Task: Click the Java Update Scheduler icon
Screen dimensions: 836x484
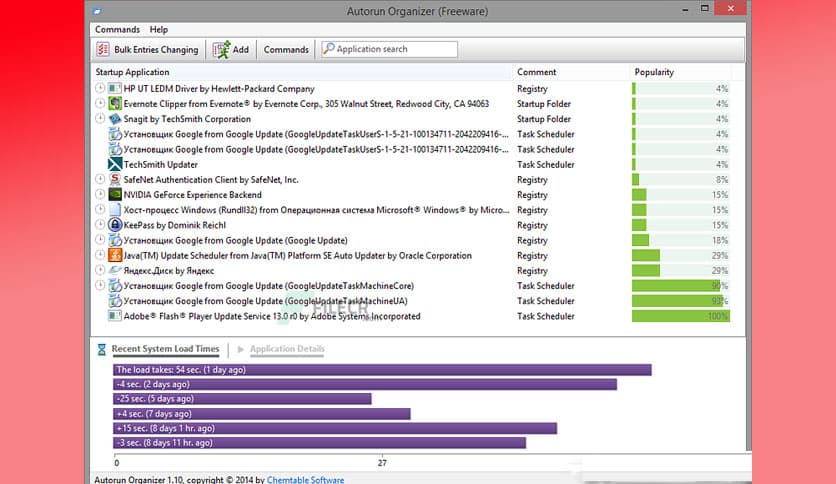Action: (x=115, y=255)
